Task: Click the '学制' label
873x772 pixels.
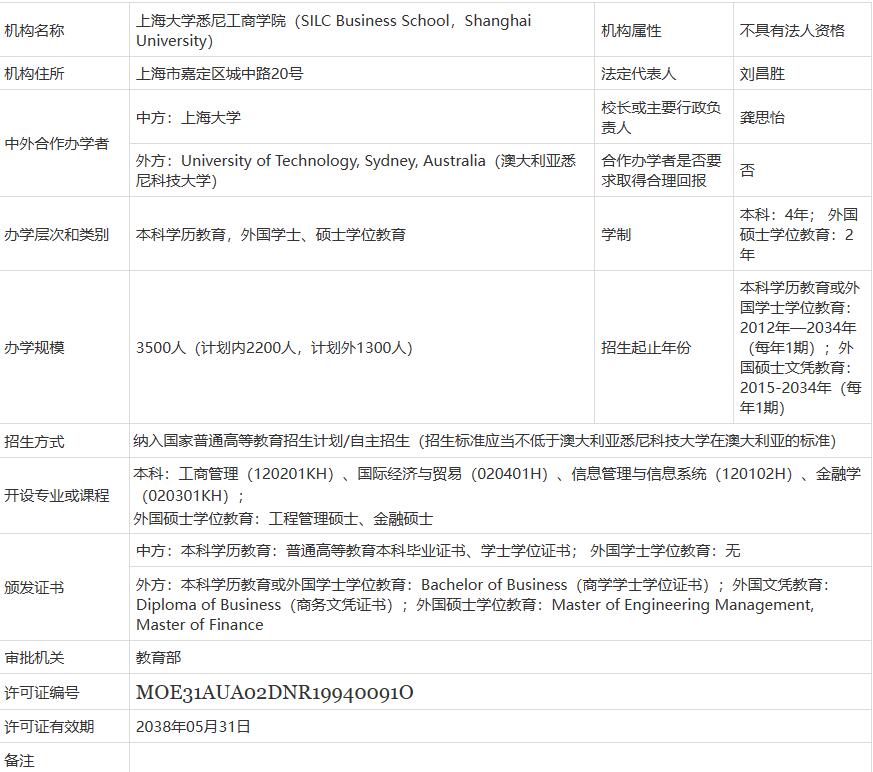Action: tap(616, 234)
